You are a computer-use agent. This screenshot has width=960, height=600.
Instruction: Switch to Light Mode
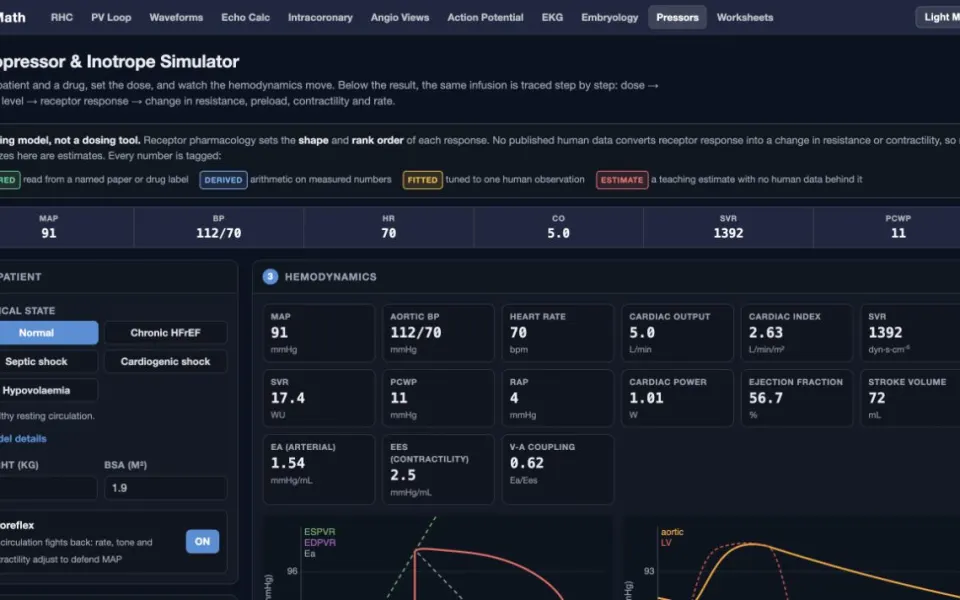(939, 17)
